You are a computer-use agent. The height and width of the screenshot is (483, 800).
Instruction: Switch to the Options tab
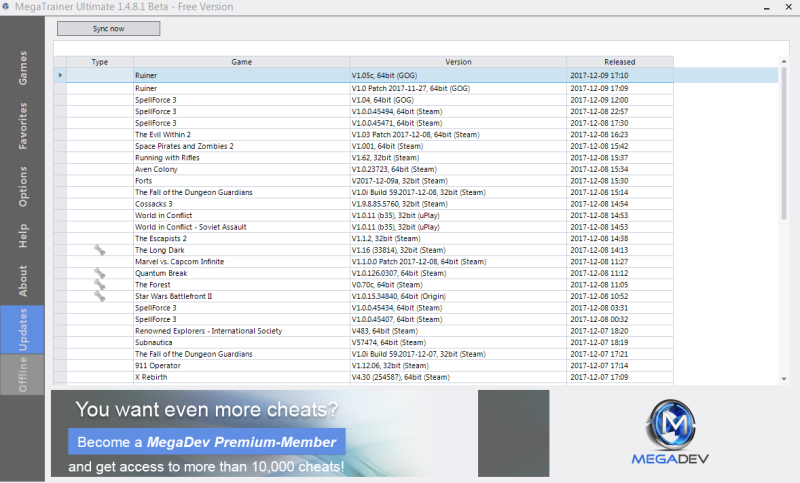click(x=22, y=187)
